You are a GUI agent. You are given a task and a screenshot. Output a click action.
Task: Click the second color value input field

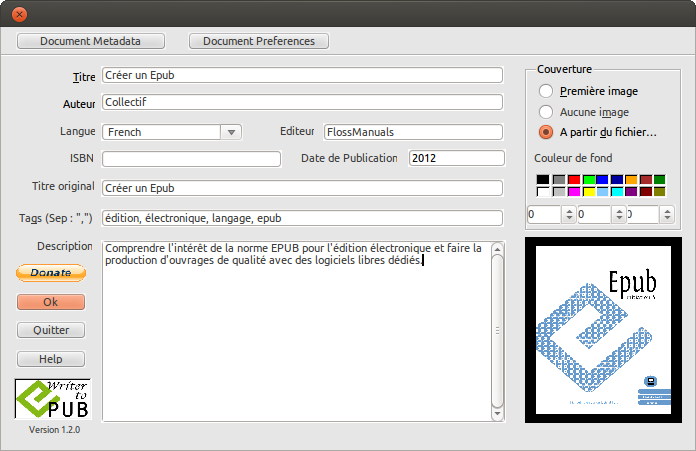pos(595,214)
